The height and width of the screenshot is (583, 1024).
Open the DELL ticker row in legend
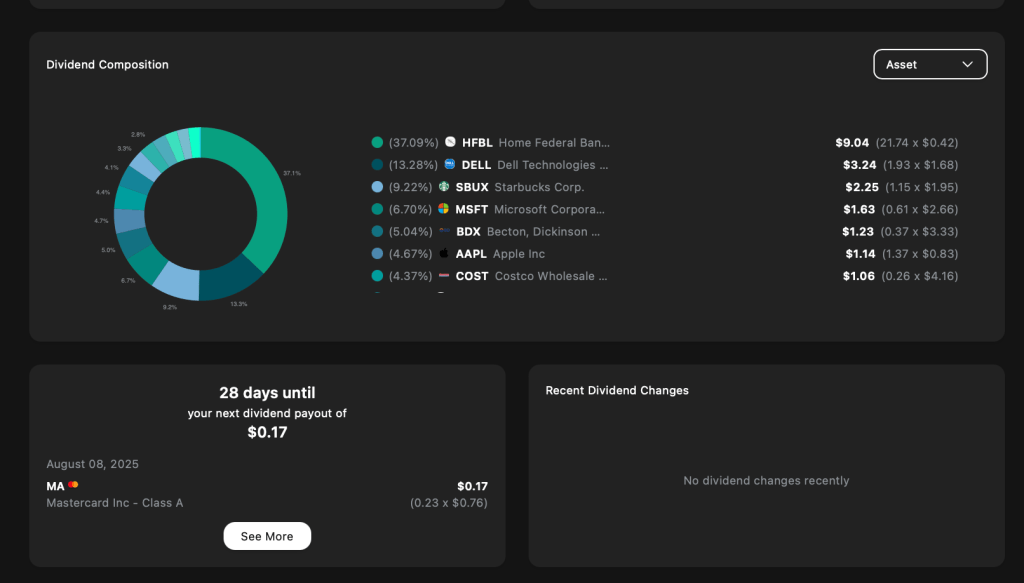[476, 165]
